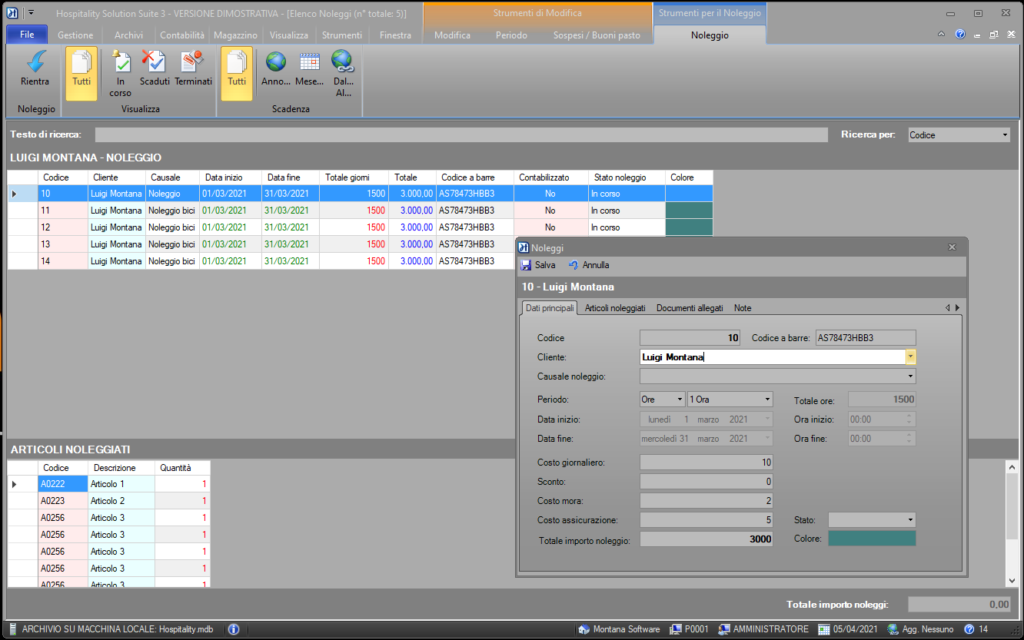The image size is (1024, 640).
Task: Click AMMINISTRATORE user in status bar
Action: coord(763,630)
